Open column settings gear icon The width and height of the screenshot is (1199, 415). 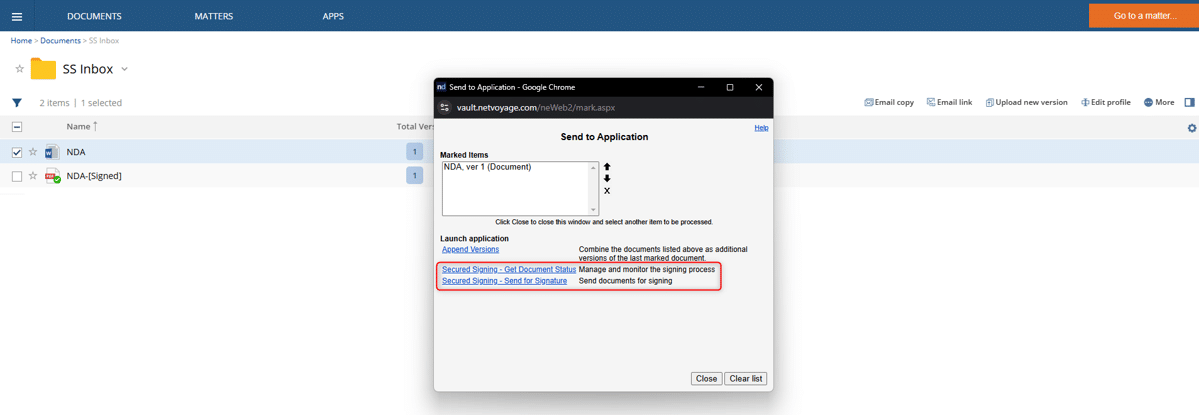[x=1191, y=128]
